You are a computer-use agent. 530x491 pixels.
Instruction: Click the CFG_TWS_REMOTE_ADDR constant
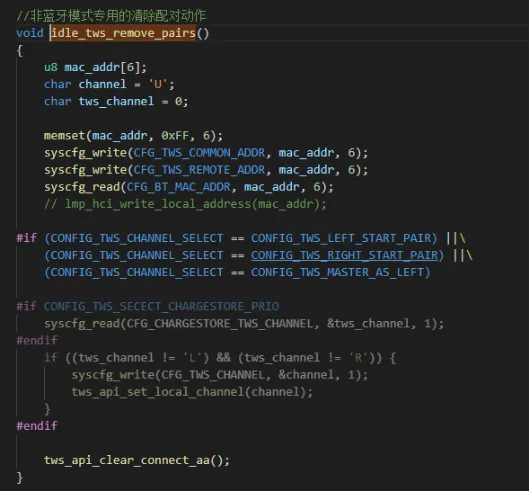pos(199,170)
